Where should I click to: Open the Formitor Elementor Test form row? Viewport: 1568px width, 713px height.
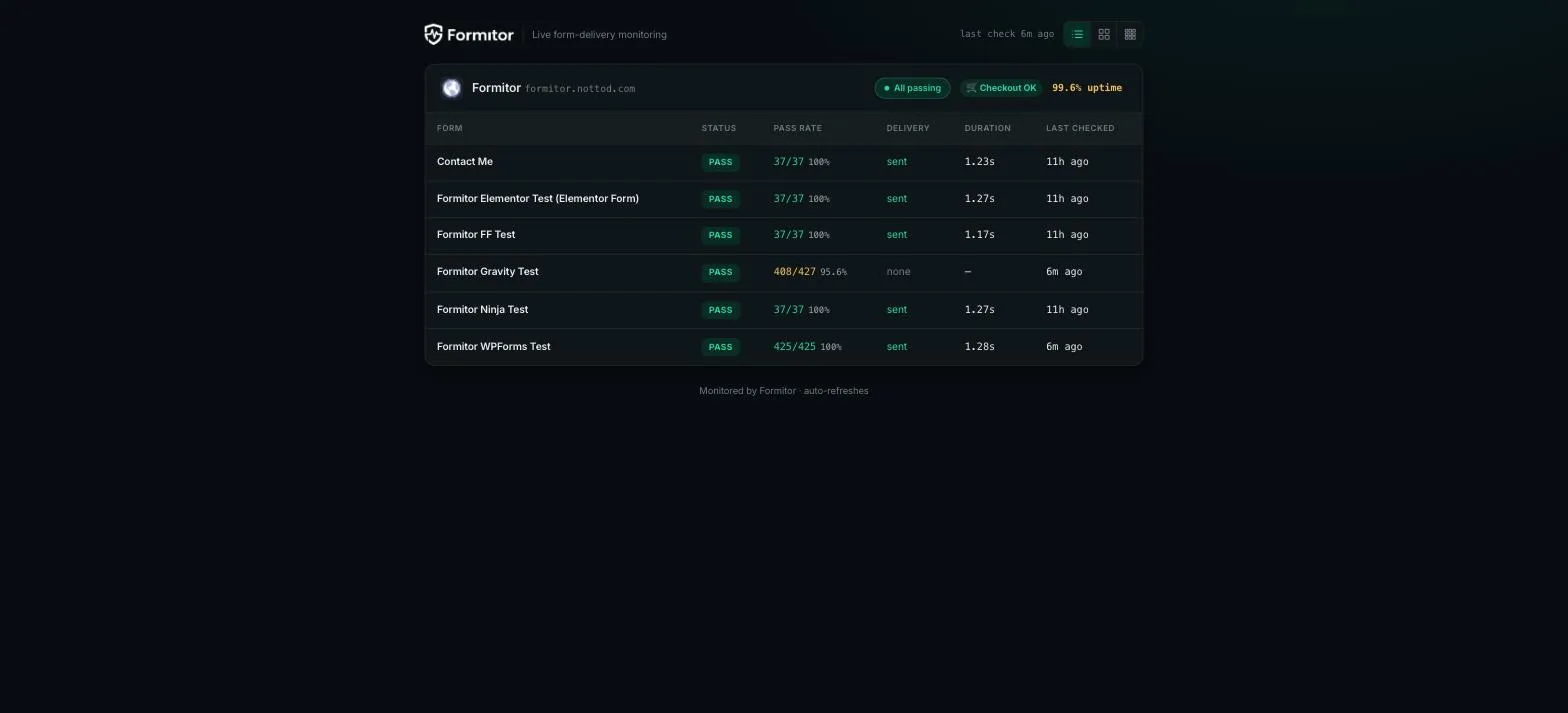coord(783,199)
